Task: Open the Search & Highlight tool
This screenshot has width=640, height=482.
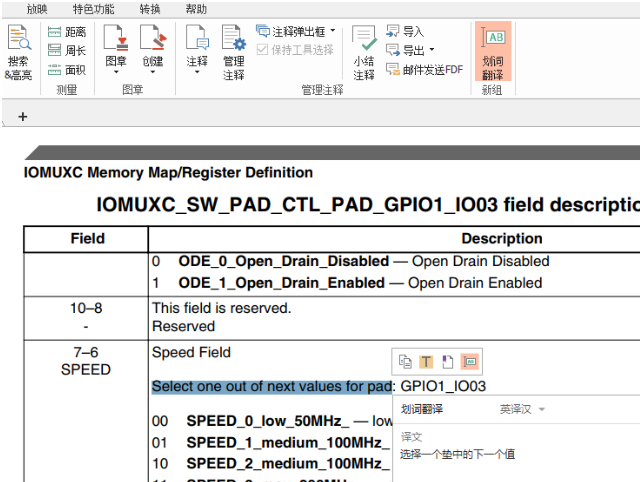Action: 18,52
